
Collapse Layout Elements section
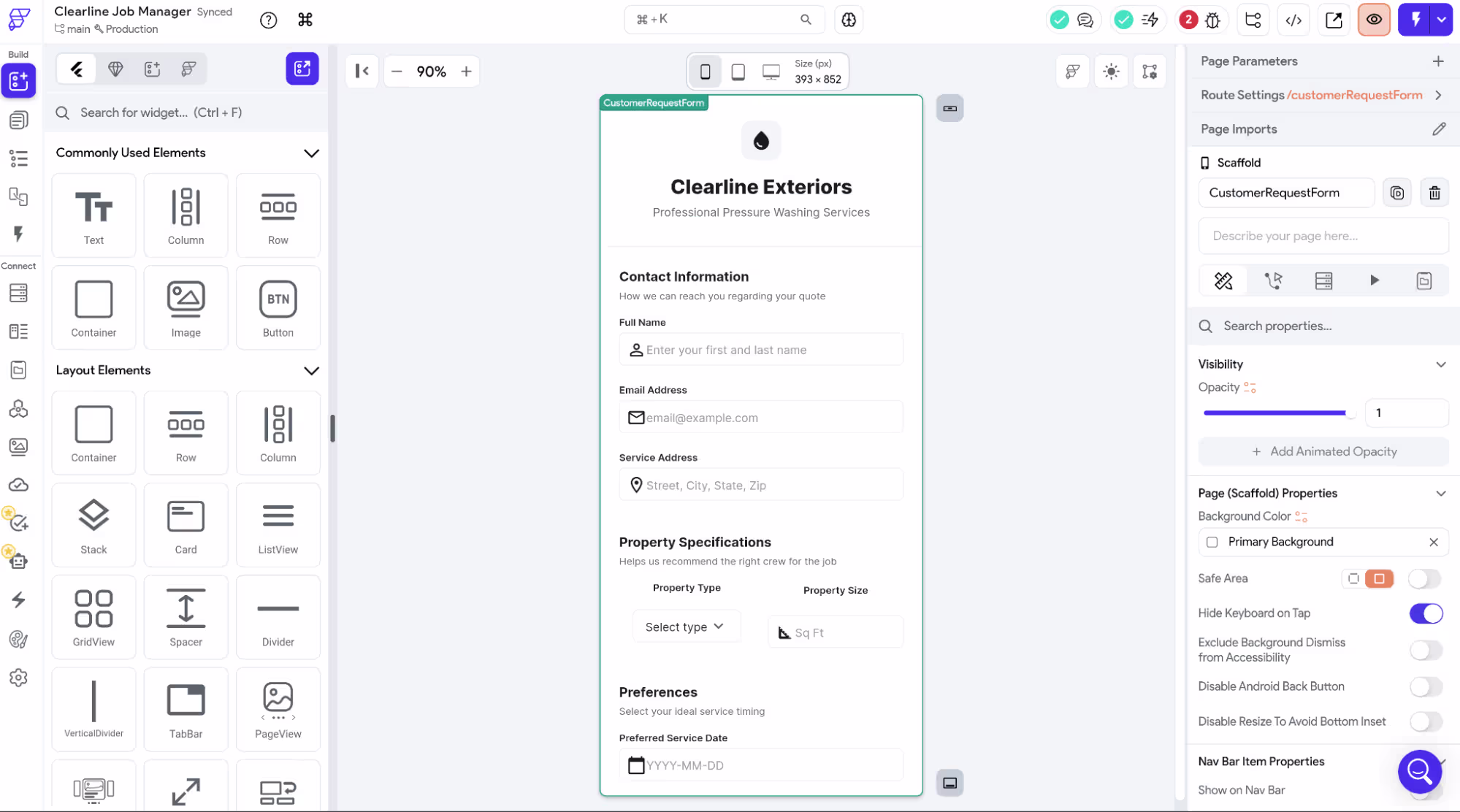311,370
